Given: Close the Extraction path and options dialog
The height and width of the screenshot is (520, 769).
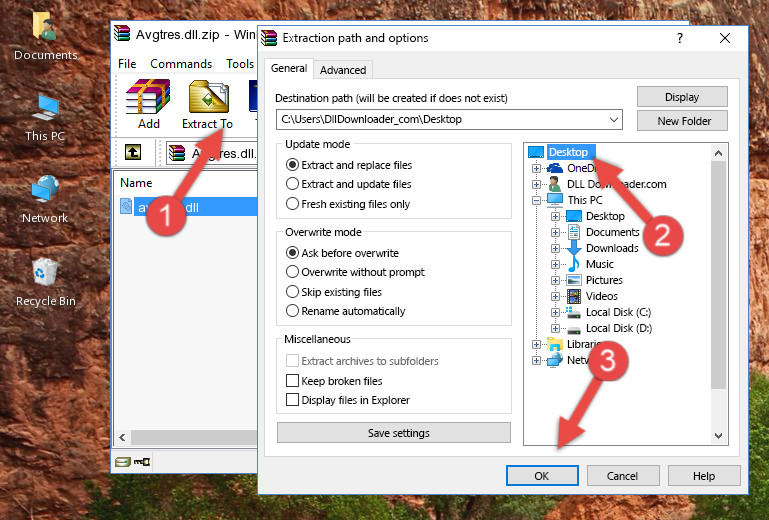Looking at the screenshot, I should (x=725, y=38).
